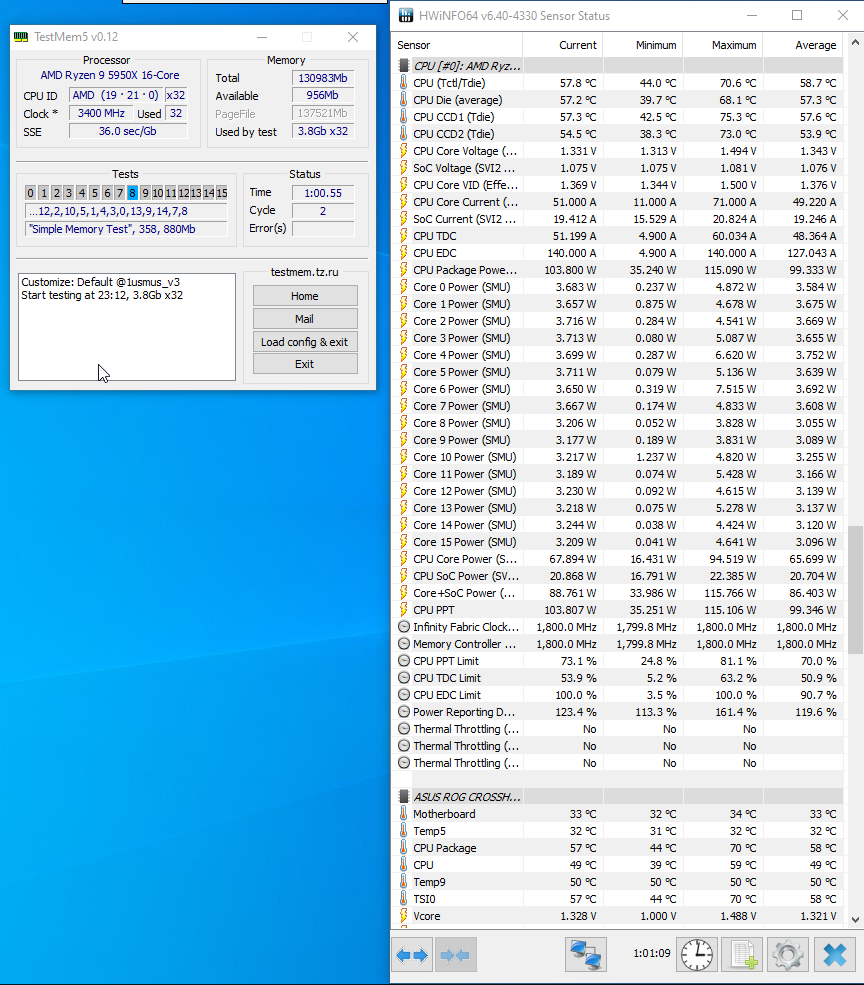Click the Average column header
This screenshot has height=985, width=864.
click(803, 45)
